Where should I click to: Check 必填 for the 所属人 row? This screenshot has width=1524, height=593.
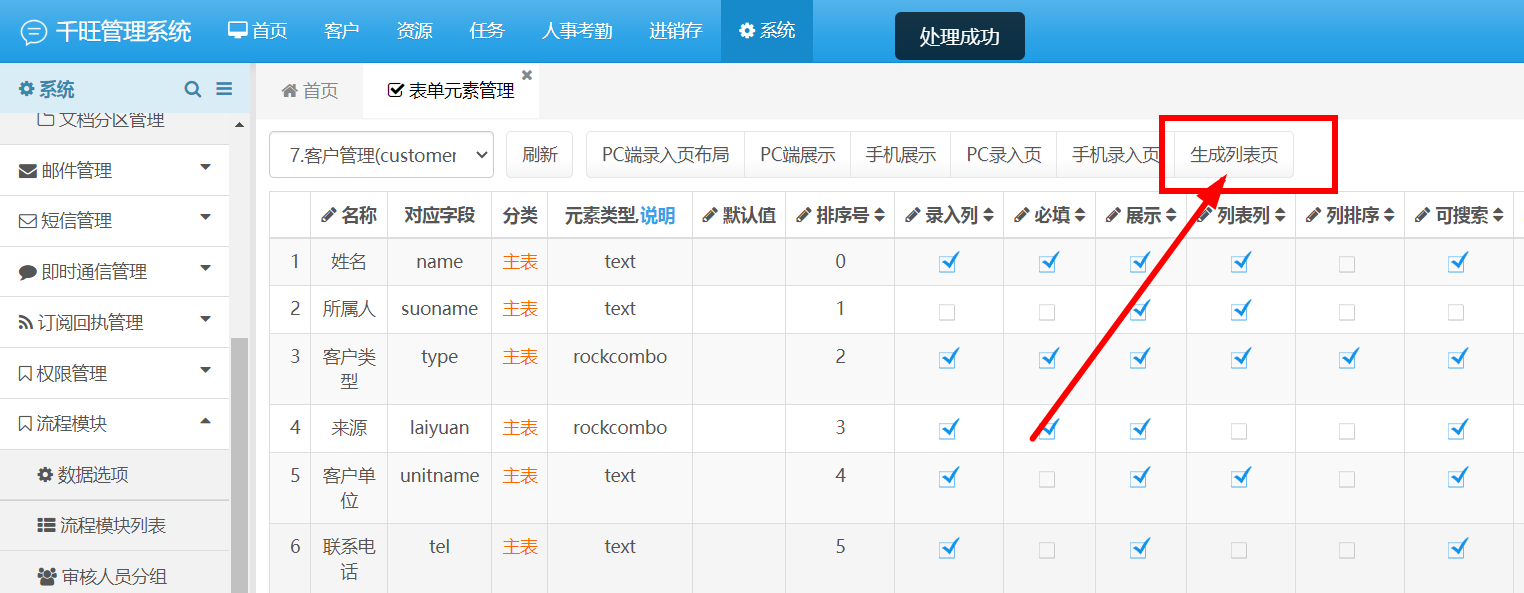click(x=1047, y=312)
